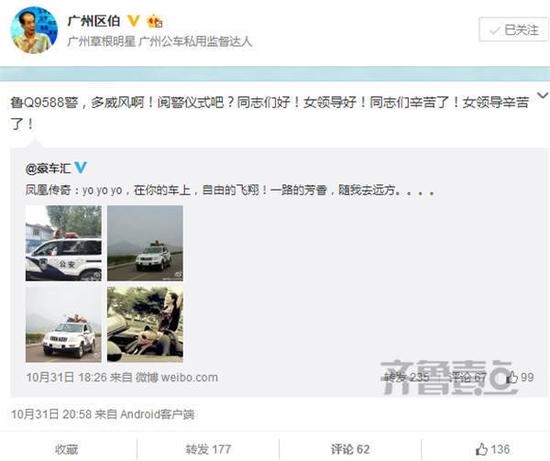550x461 pixels.
Task: Click the membership crown badge icon
Action: coord(155,21)
